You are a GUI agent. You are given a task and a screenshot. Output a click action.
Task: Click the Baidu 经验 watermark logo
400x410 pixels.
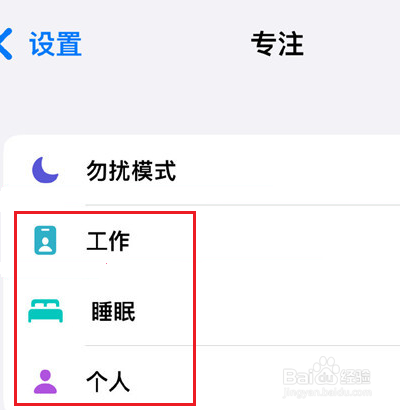[x=326, y=372]
